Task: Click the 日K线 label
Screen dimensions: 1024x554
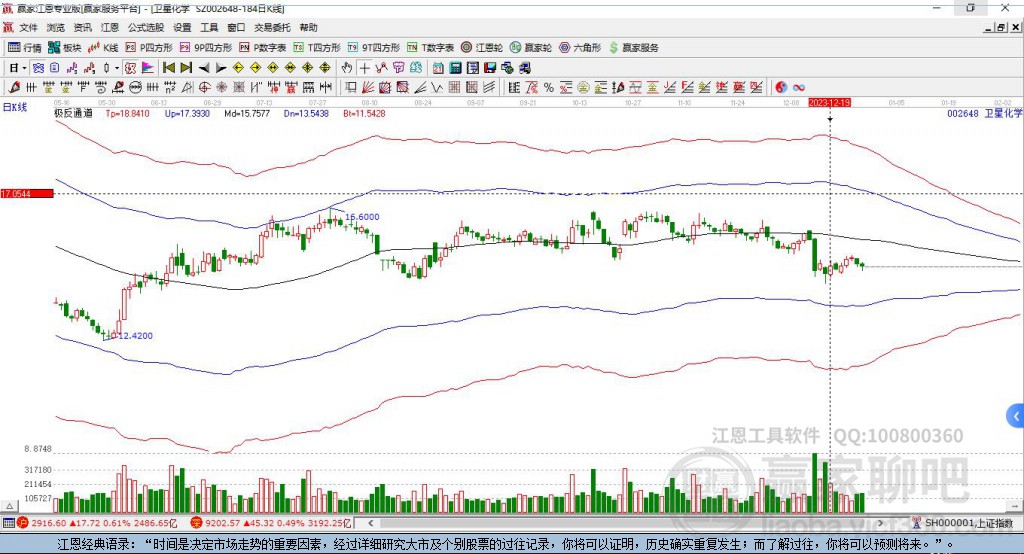Action: 15,107
